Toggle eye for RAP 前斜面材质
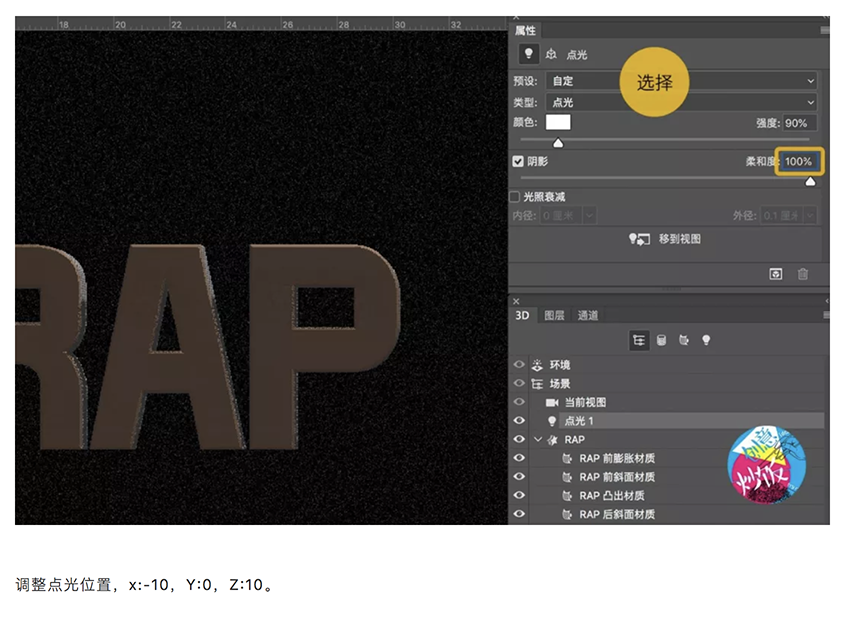Viewport: 843px width, 617px height. [x=519, y=477]
